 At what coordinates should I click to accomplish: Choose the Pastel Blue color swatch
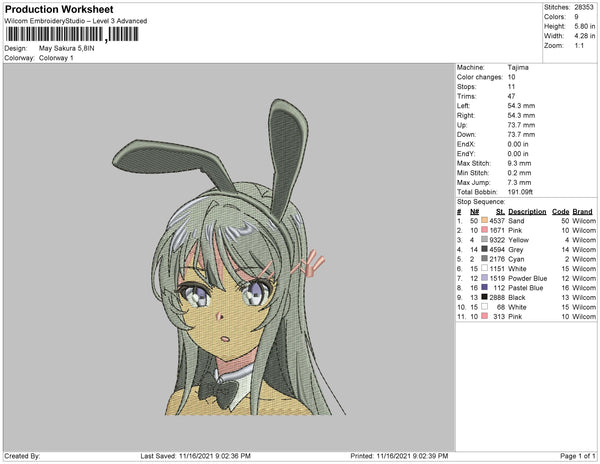click(x=484, y=287)
